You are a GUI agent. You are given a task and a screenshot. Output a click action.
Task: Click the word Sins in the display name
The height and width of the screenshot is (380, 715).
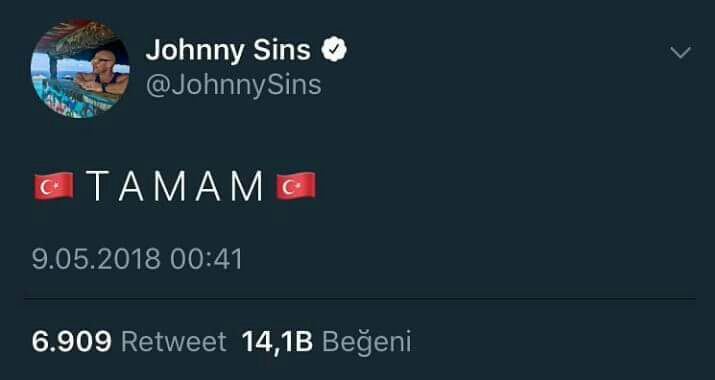[x=282, y=50]
